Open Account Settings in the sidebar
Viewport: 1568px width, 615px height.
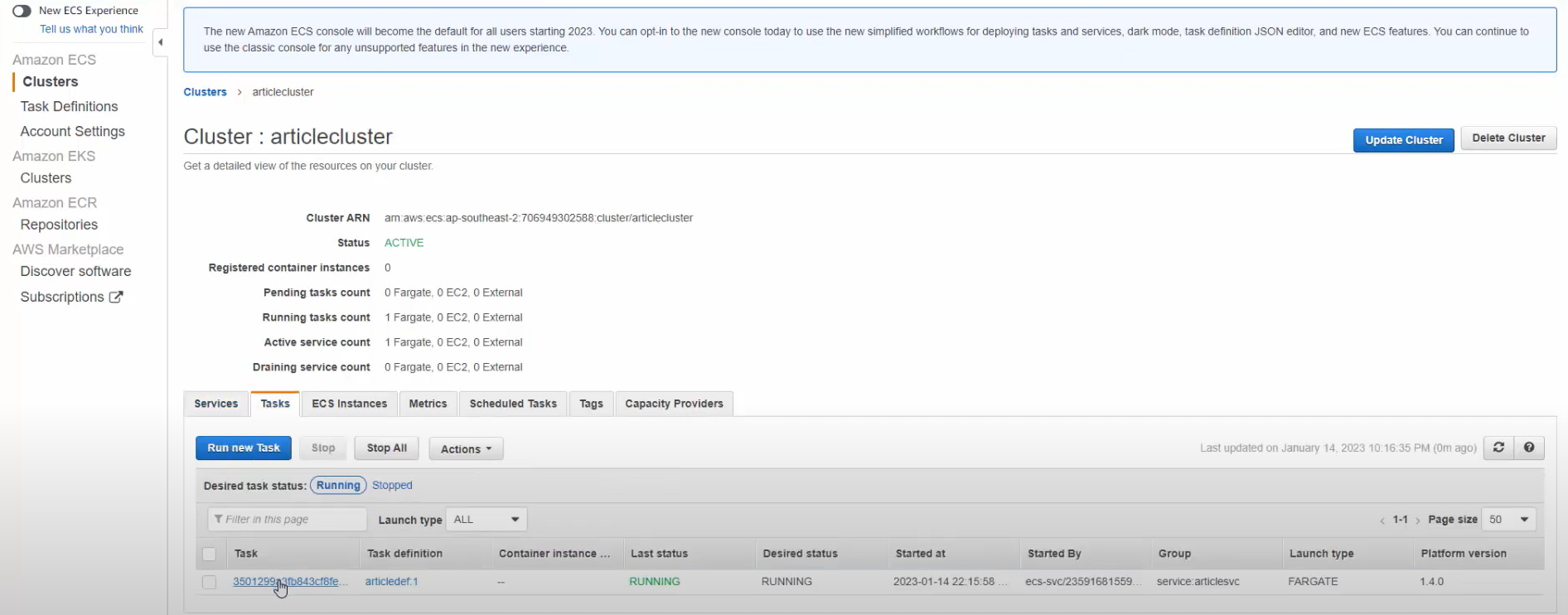coord(73,131)
